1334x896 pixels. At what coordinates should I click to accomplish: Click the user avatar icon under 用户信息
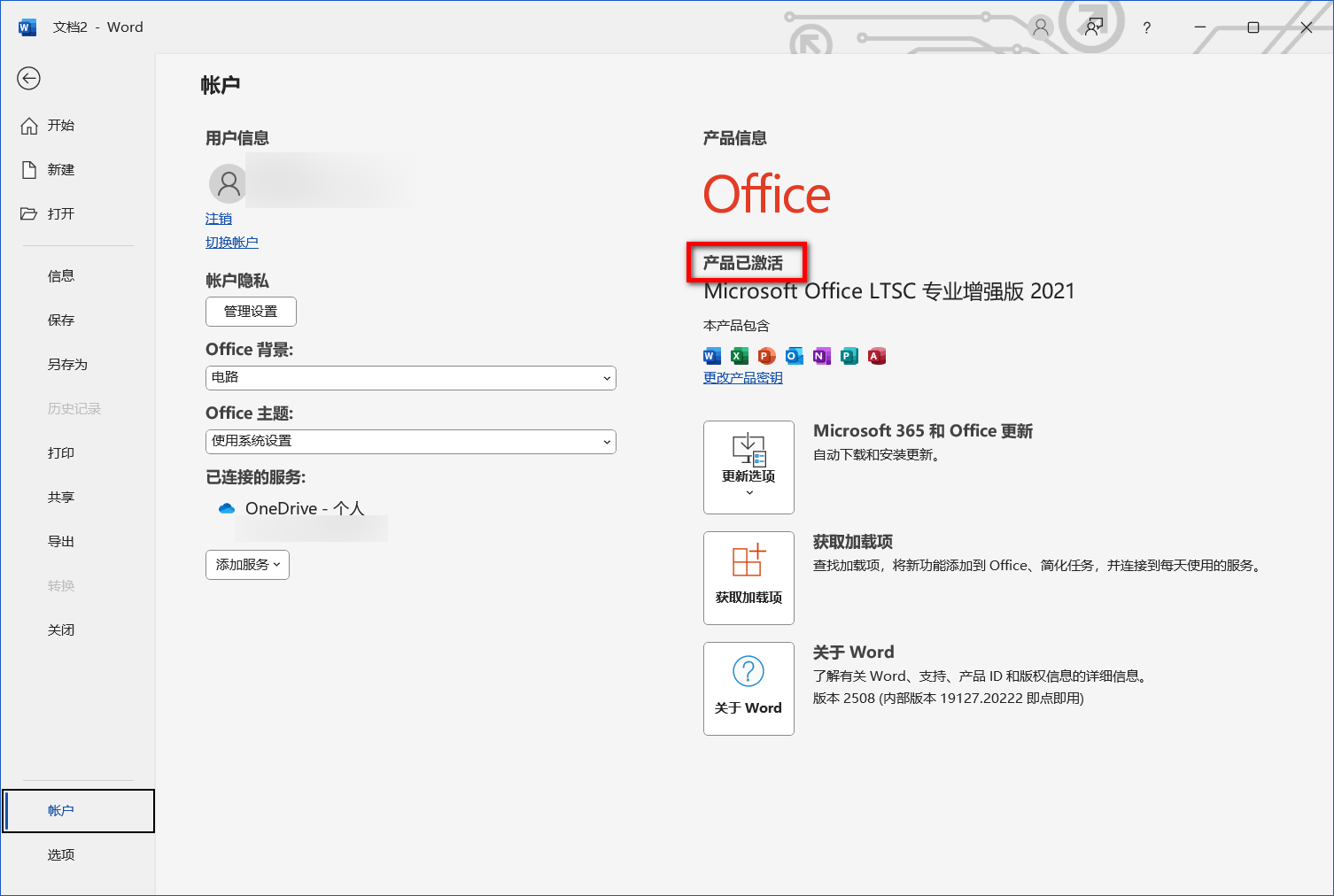click(229, 183)
